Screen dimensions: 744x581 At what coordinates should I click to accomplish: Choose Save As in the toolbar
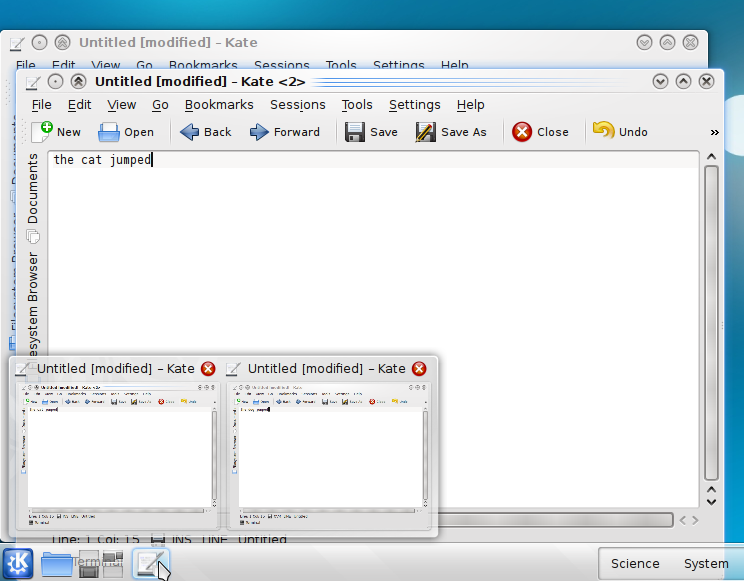coord(451,132)
